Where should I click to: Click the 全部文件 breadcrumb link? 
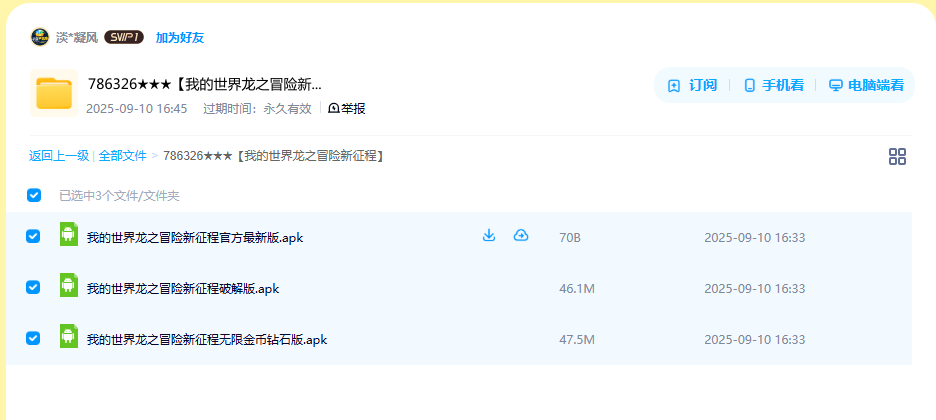coord(122,156)
